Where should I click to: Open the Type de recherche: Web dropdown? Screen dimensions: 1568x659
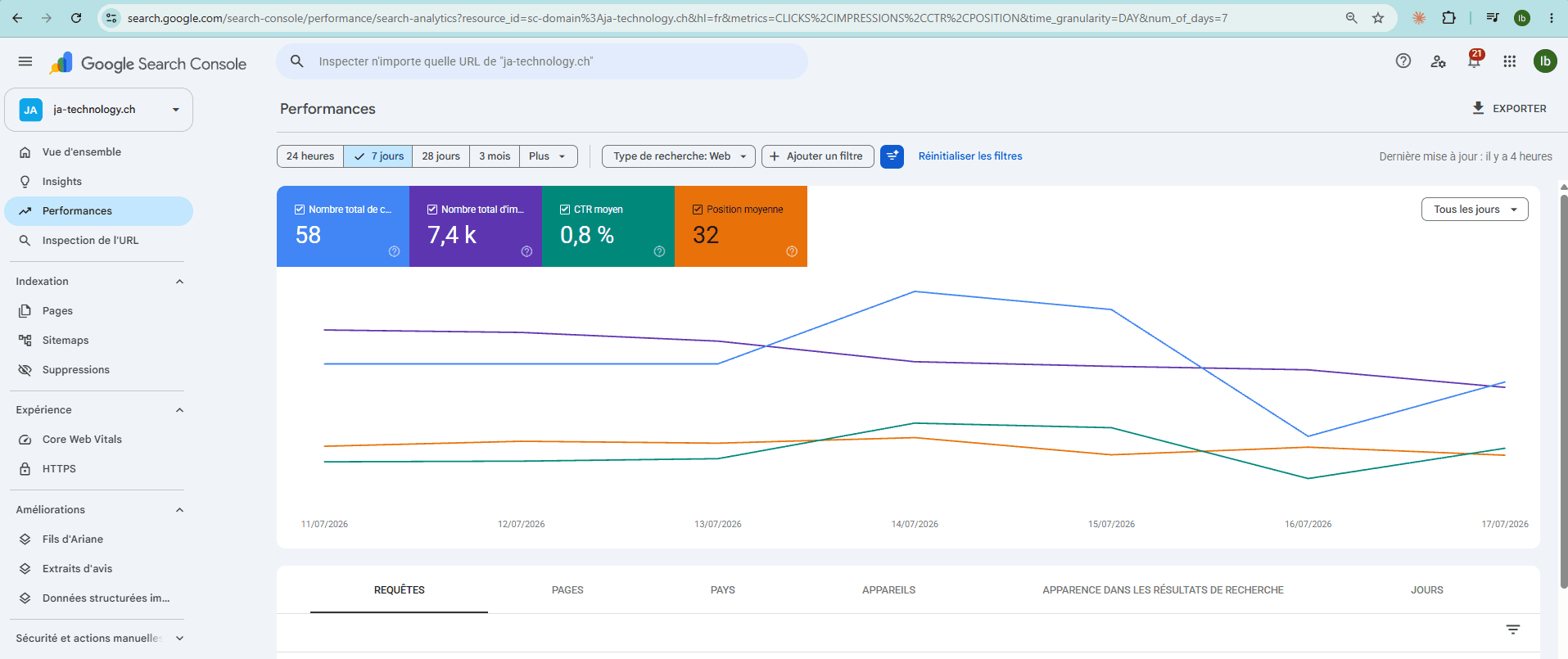tap(679, 156)
